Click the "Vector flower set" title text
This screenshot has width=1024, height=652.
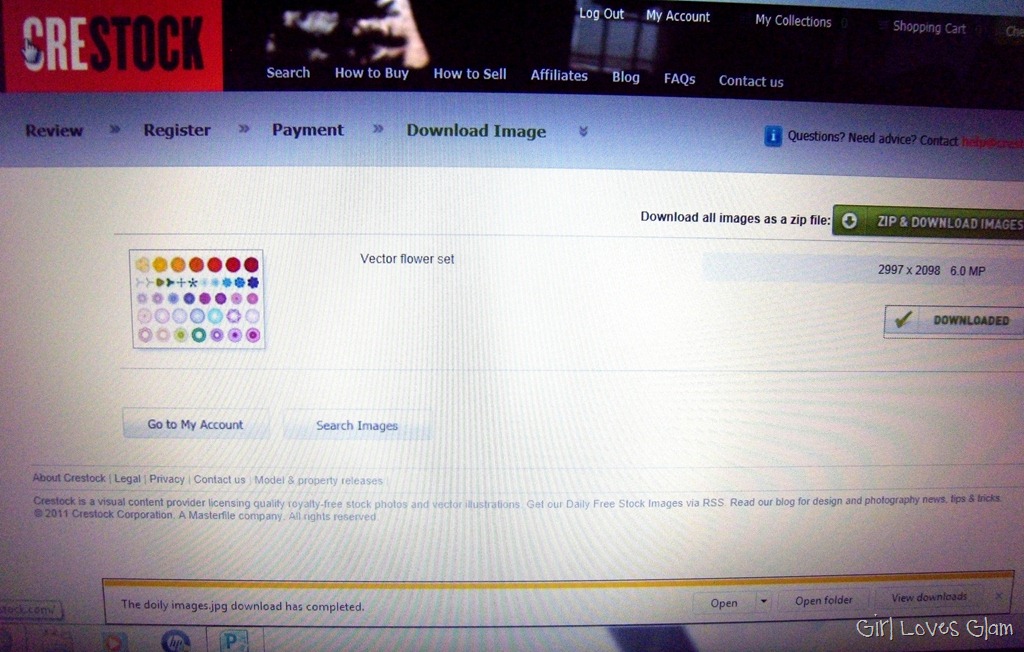(x=407, y=259)
